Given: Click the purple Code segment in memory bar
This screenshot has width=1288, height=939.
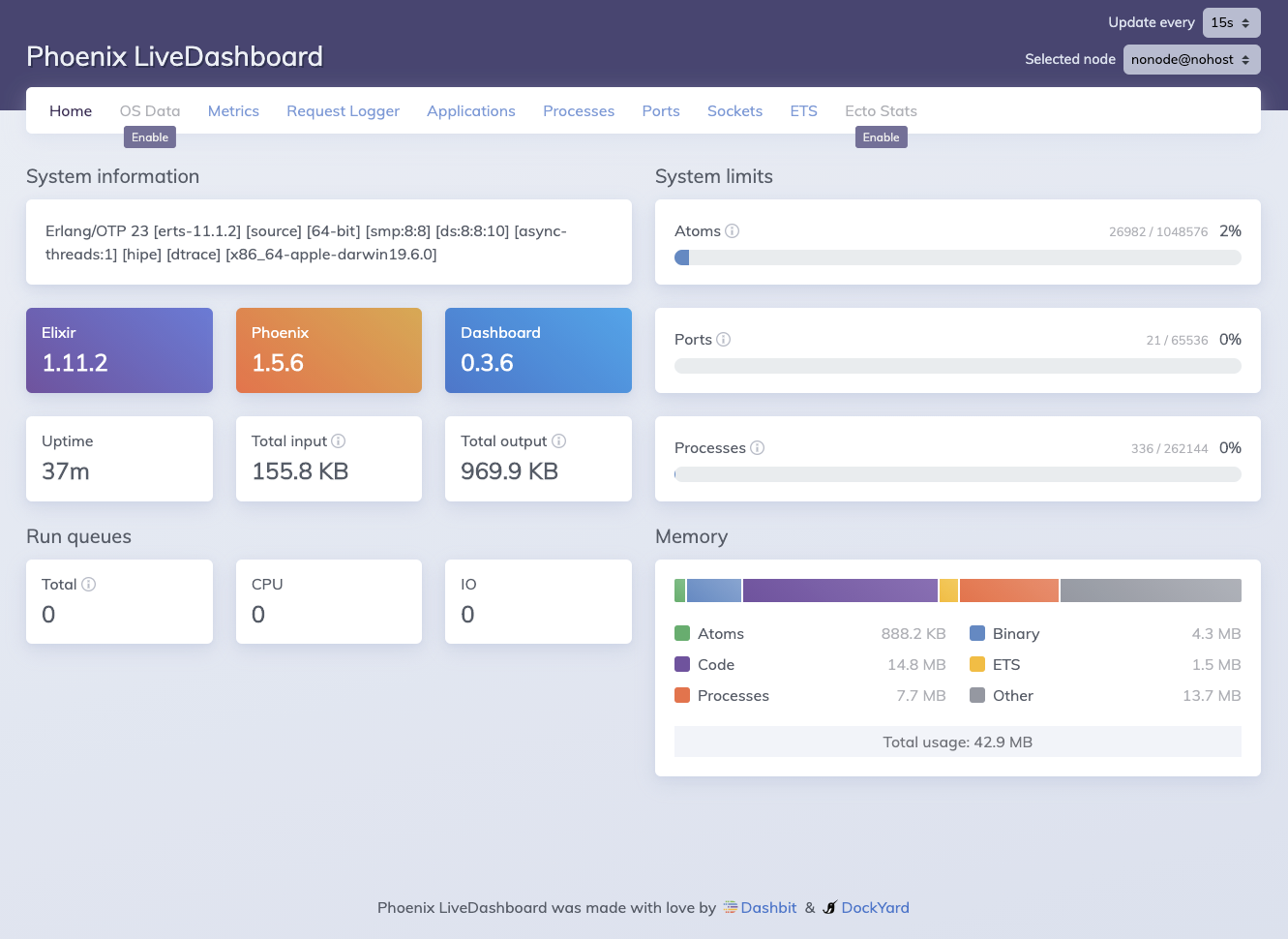Looking at the screenshot, I should (x=840, y=591).
